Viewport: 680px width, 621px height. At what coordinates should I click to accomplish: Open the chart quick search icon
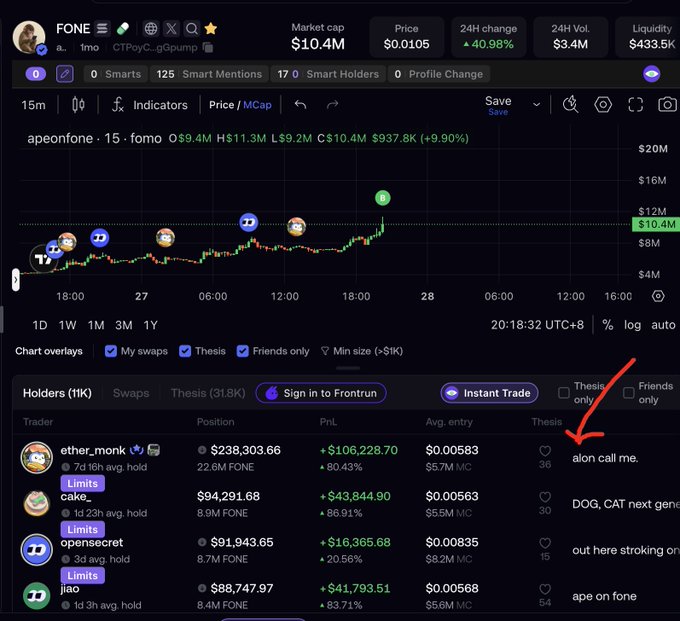[x=570, y=105]
